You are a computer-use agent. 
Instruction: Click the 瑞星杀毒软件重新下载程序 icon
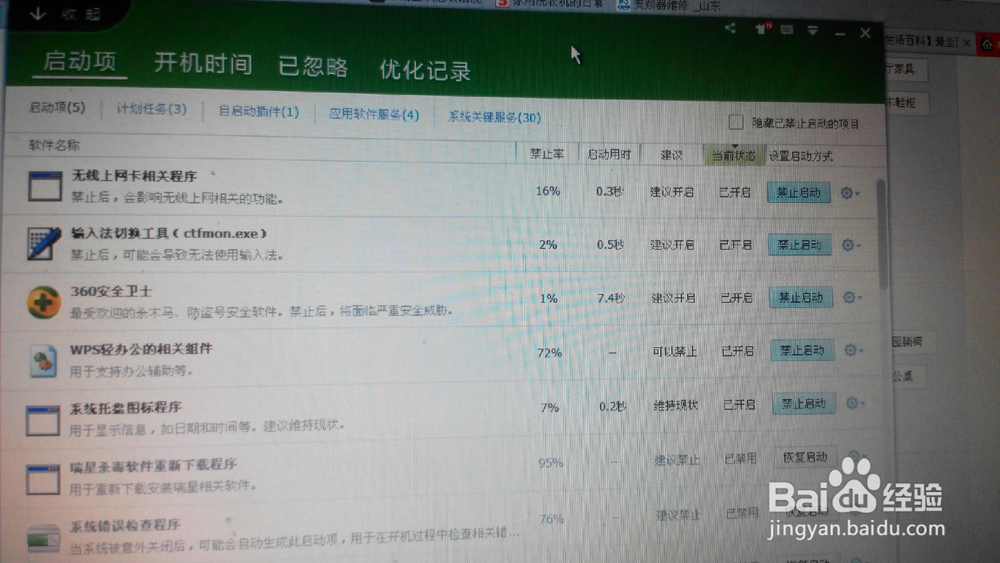(x=43, y=479)
